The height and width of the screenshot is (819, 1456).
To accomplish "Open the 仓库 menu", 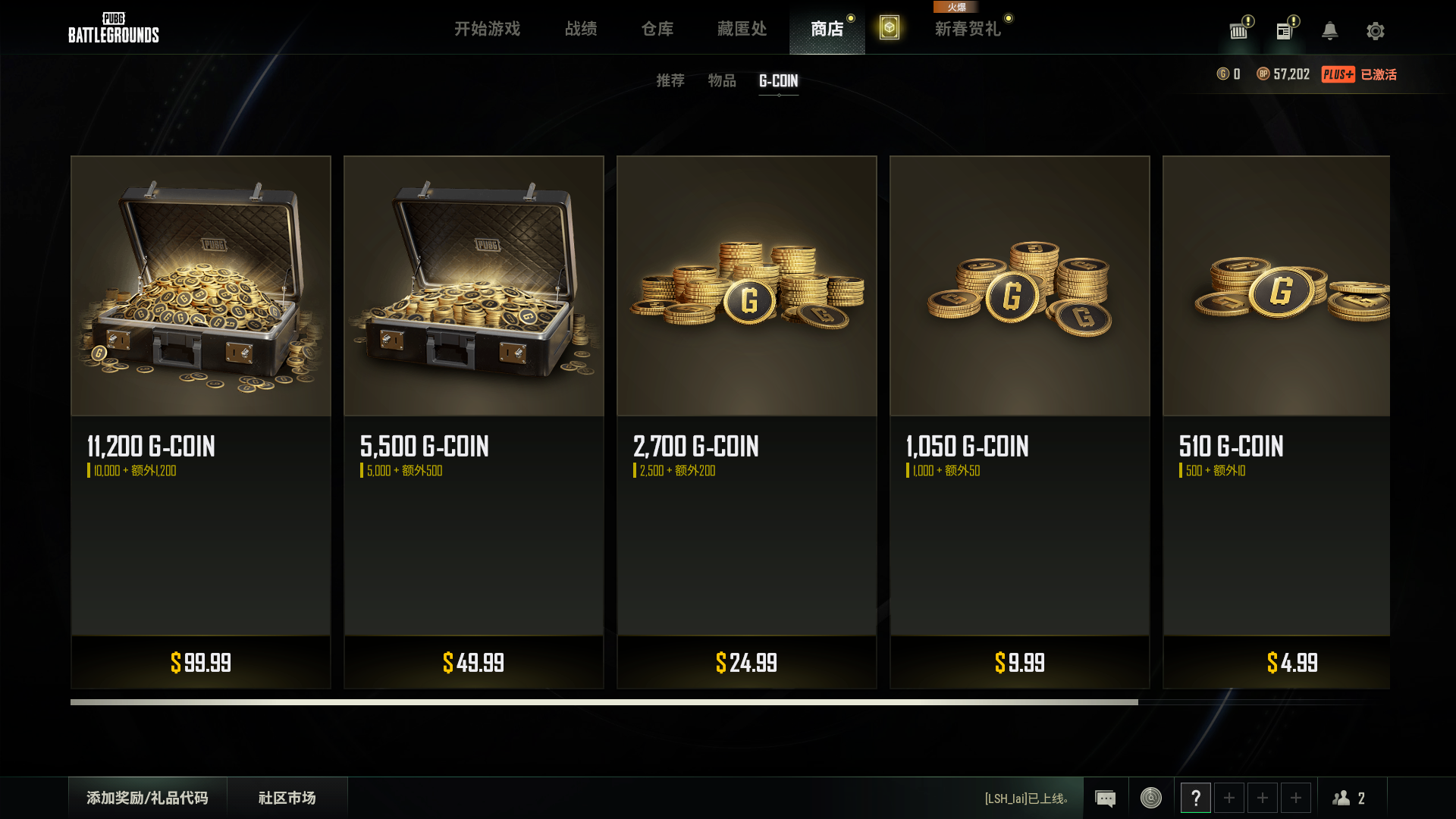I will click(x=657, y=29).
